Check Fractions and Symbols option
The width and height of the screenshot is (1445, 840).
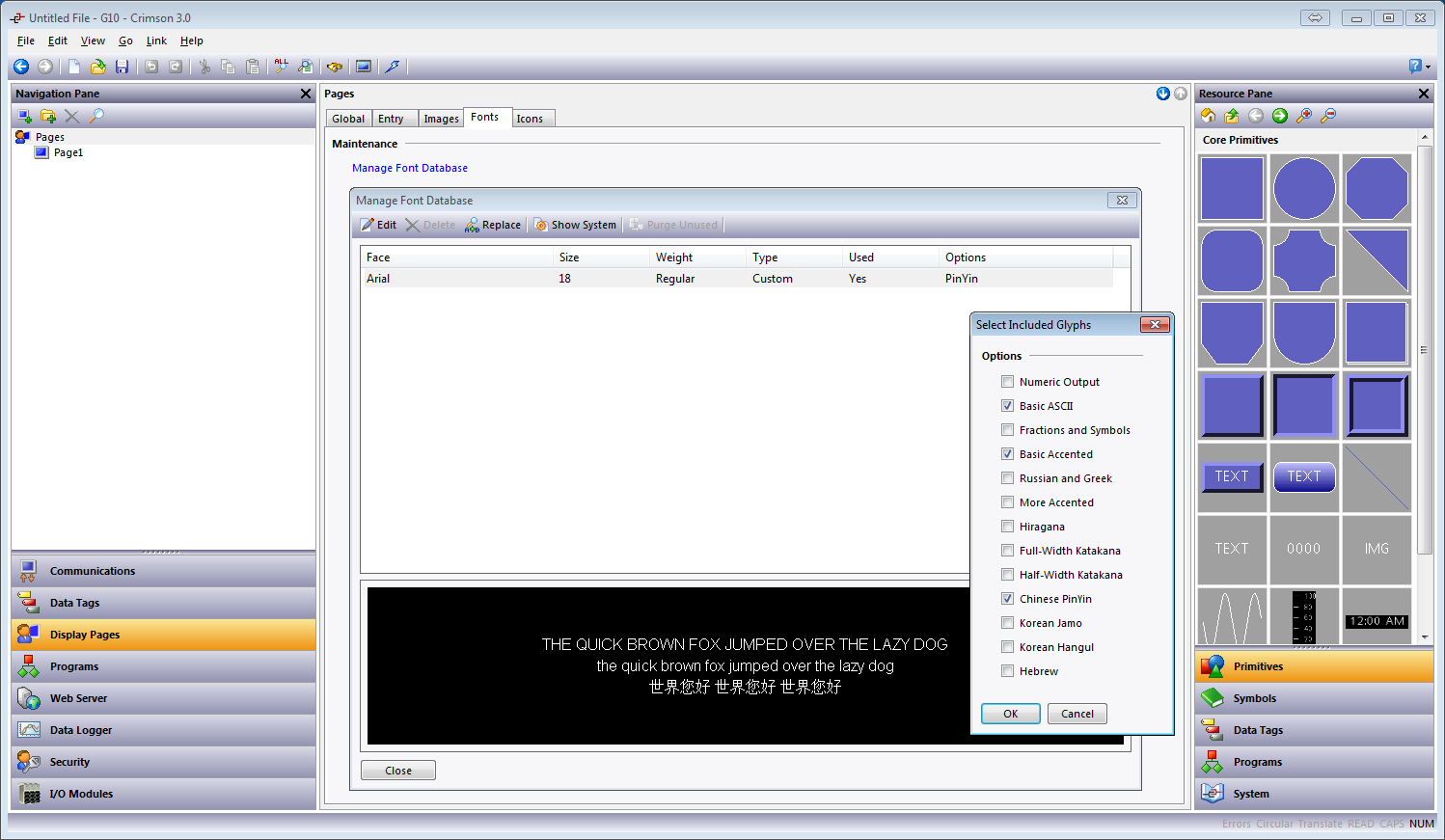pyautogui.click(x=1007, y=430)
